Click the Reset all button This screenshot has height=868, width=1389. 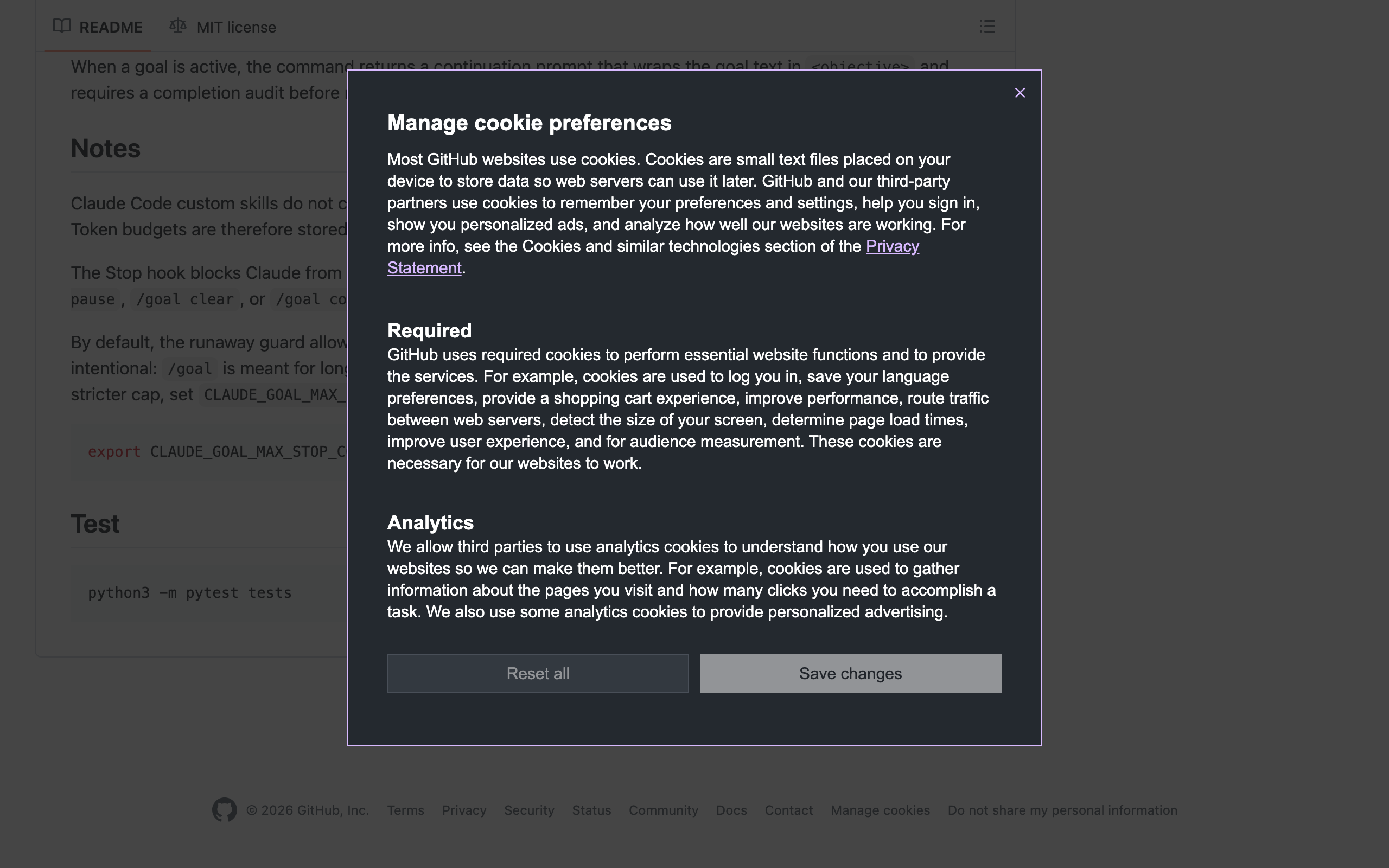[x=538, y=673]
